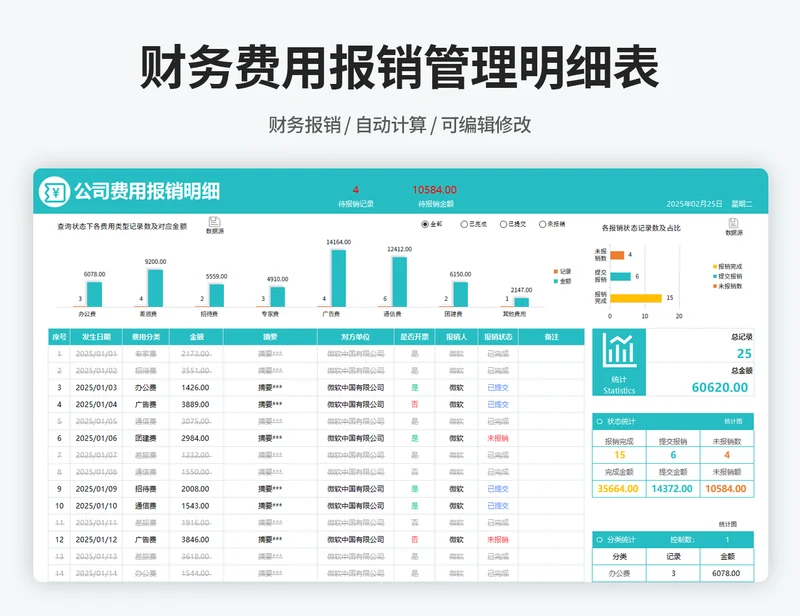The height and width of the screenshot is (616, 800).
Task: Click circle bullet in 状态统计 header
Action: 599,422
